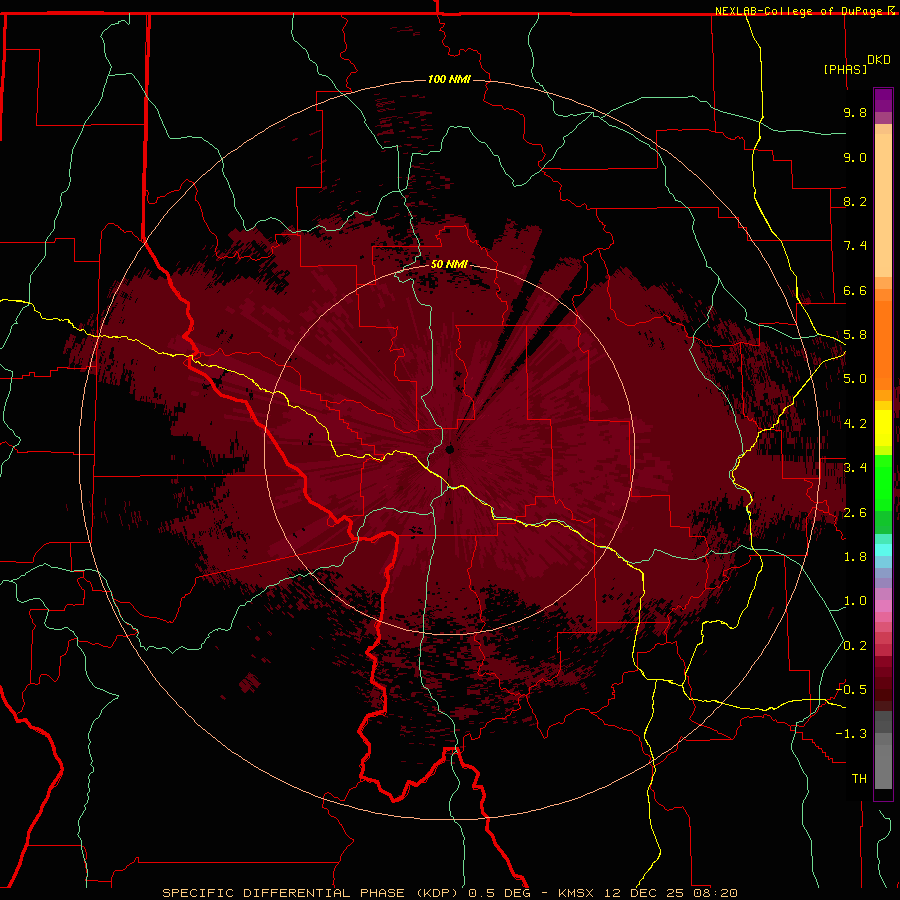Click the 9.0 scale label
The image size is (900, 900).
[x=855, y=157]
